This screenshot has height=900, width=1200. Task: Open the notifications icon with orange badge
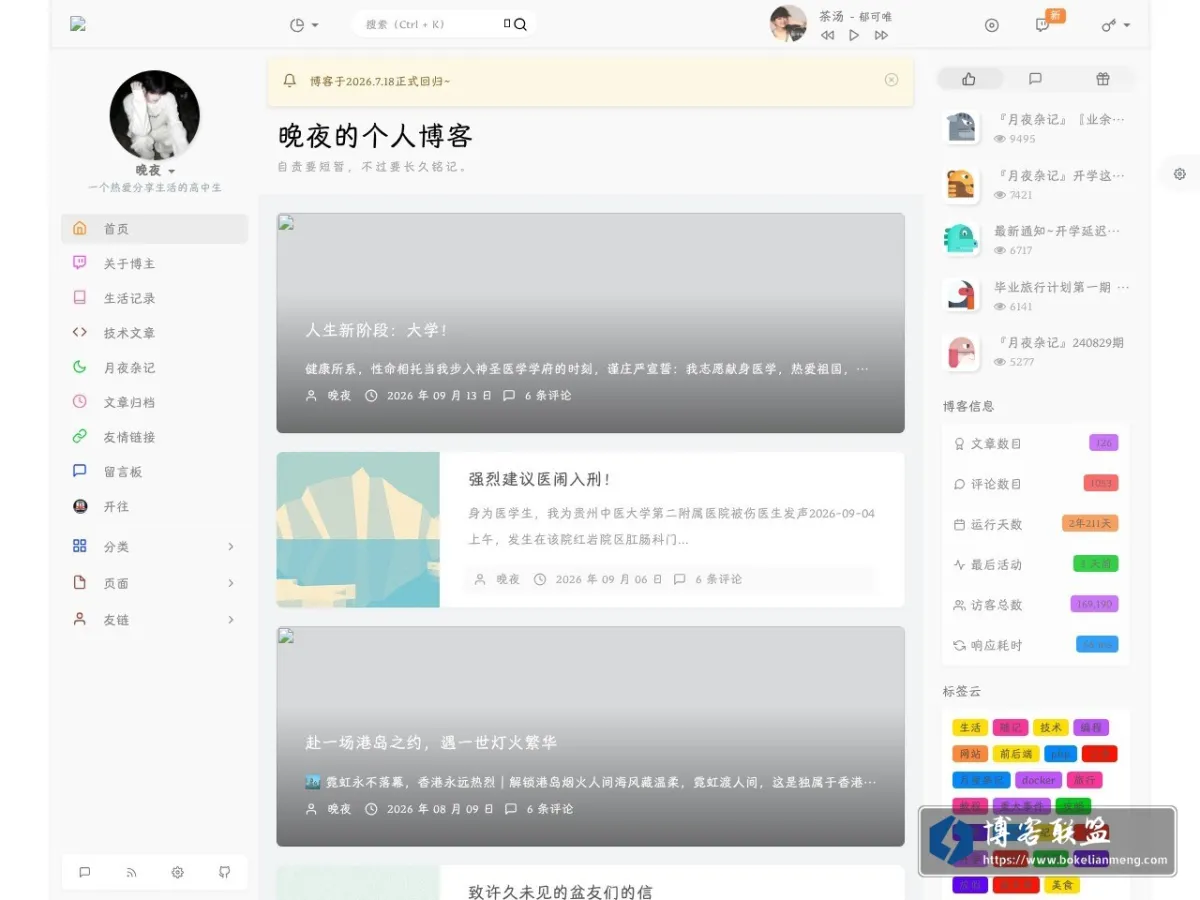[x=1043, y=25]
